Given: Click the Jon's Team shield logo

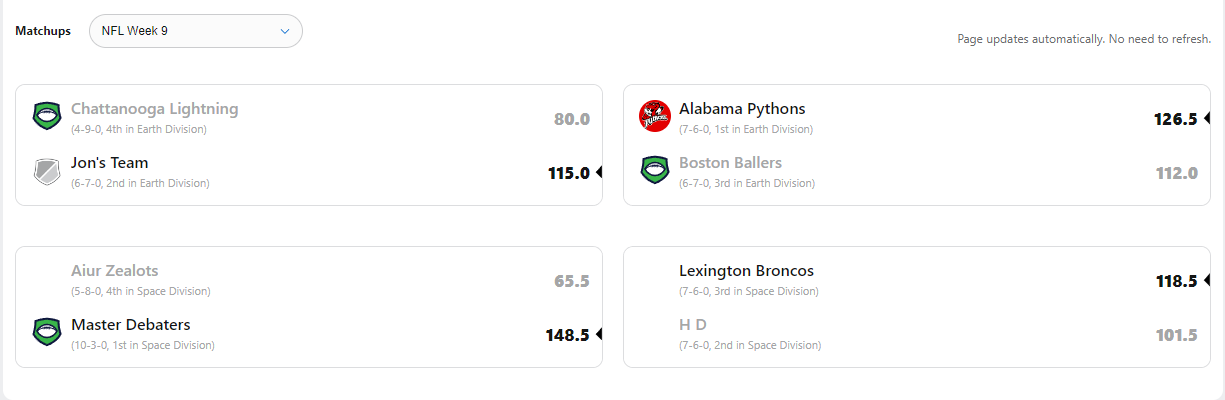Looking at the screenshot, I should [47, 171].
